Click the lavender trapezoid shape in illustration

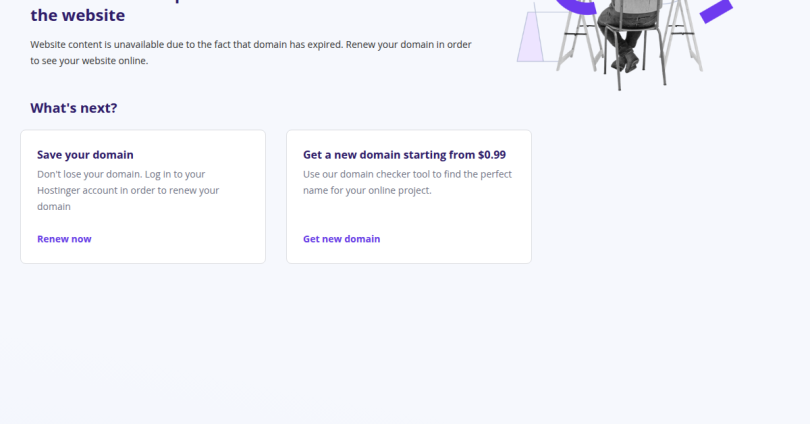[x=530, y=37]
